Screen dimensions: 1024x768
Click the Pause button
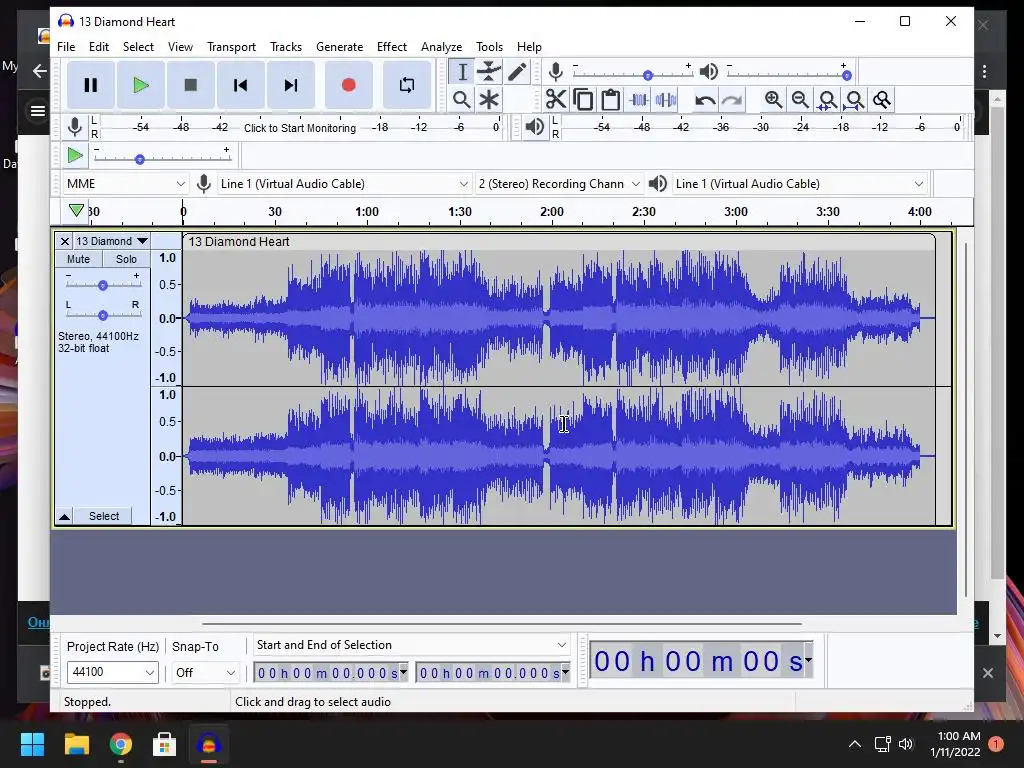pos(91,85)
